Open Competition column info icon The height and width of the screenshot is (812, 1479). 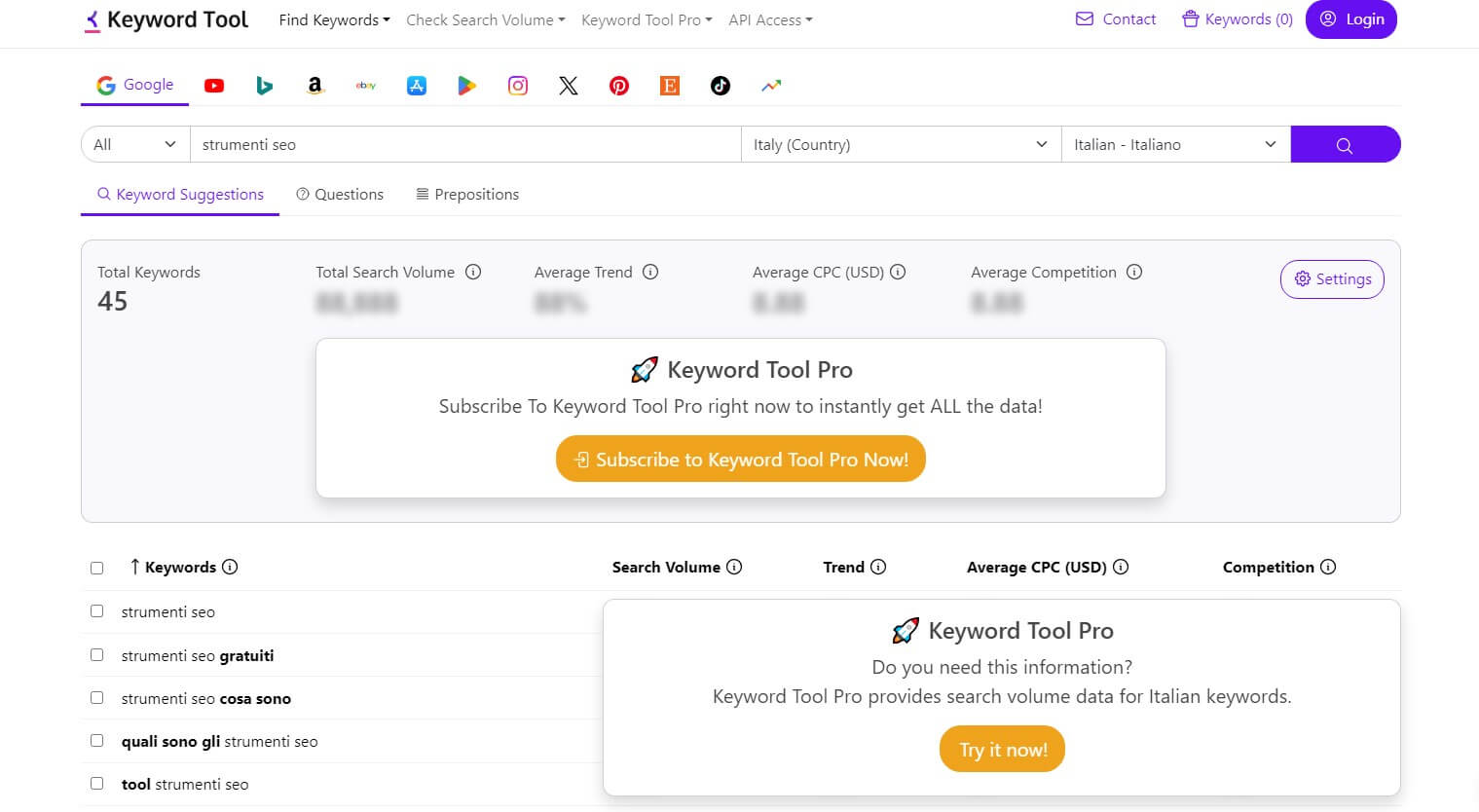[x=1328, y=567]
